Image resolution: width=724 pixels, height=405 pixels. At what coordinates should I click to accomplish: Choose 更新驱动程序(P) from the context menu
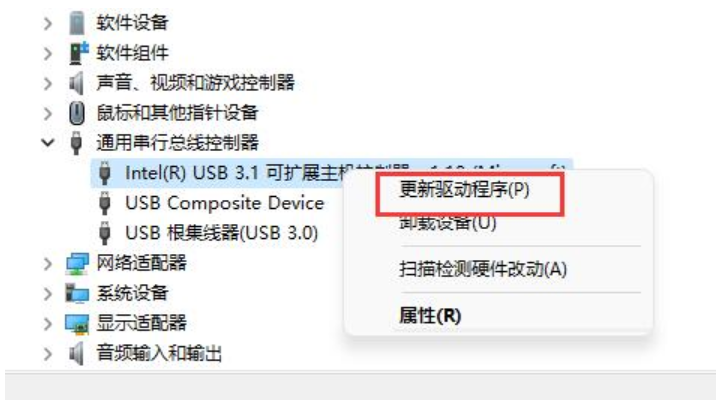(464, 189)
